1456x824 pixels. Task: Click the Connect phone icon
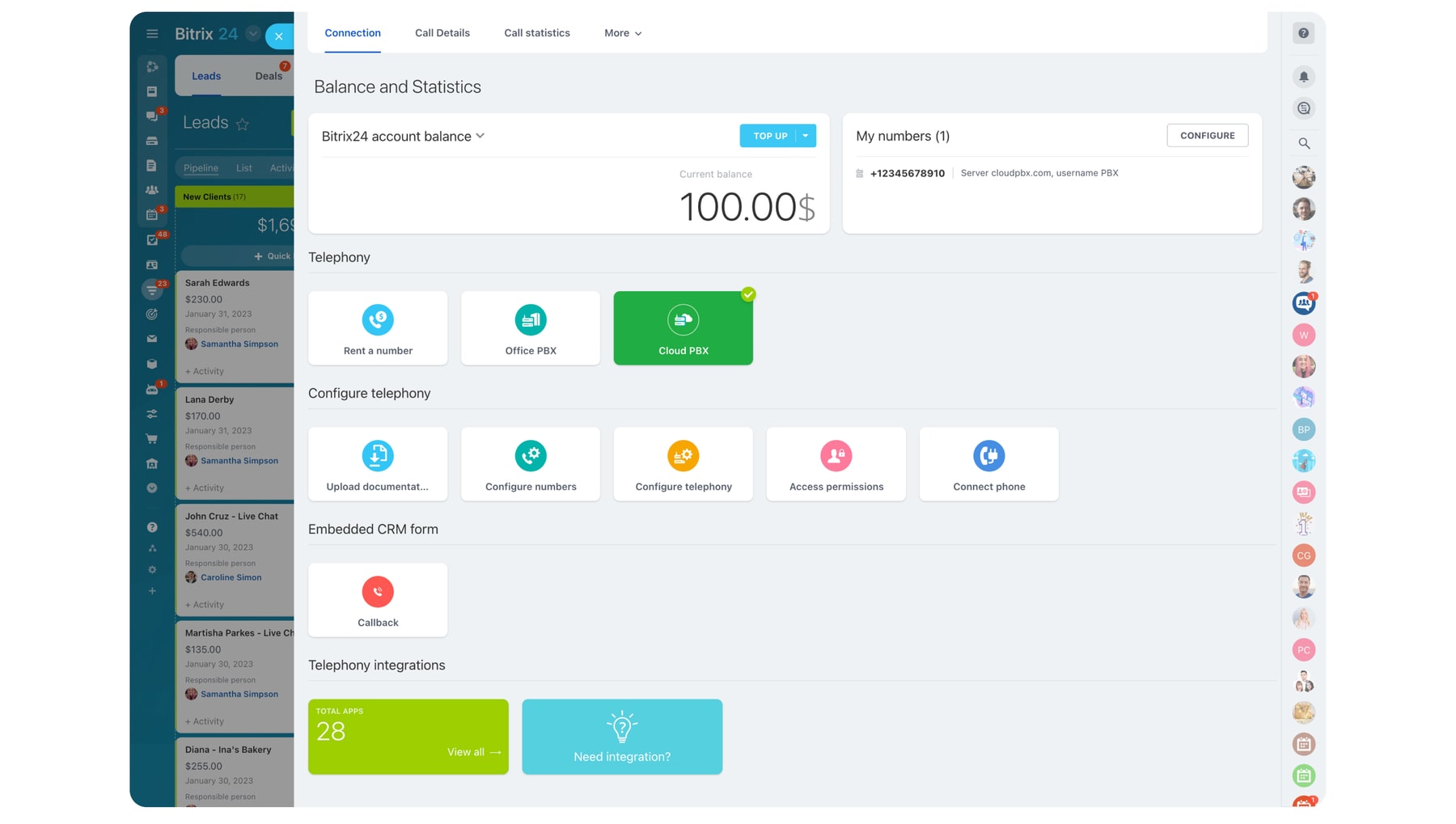coord(988,456)
